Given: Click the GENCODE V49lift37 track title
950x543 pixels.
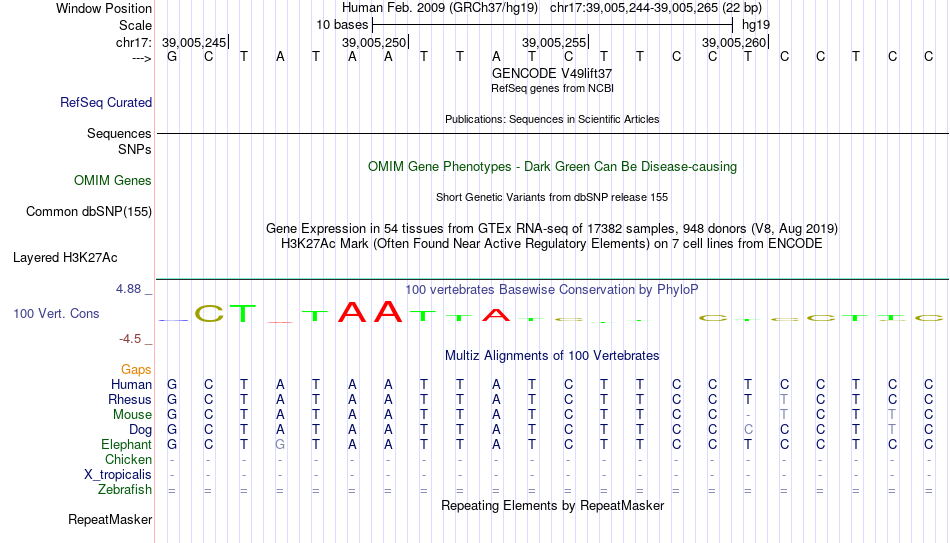Looking at the screenshot, I should pyautogui.click(x=552, y=73).
